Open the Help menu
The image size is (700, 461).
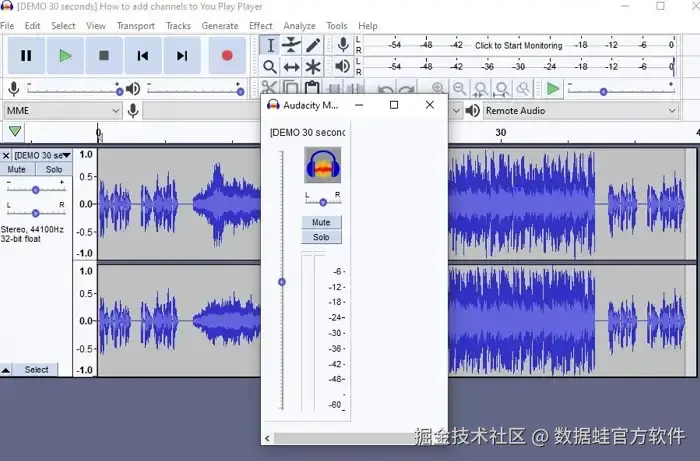click(x=368, y=26)
